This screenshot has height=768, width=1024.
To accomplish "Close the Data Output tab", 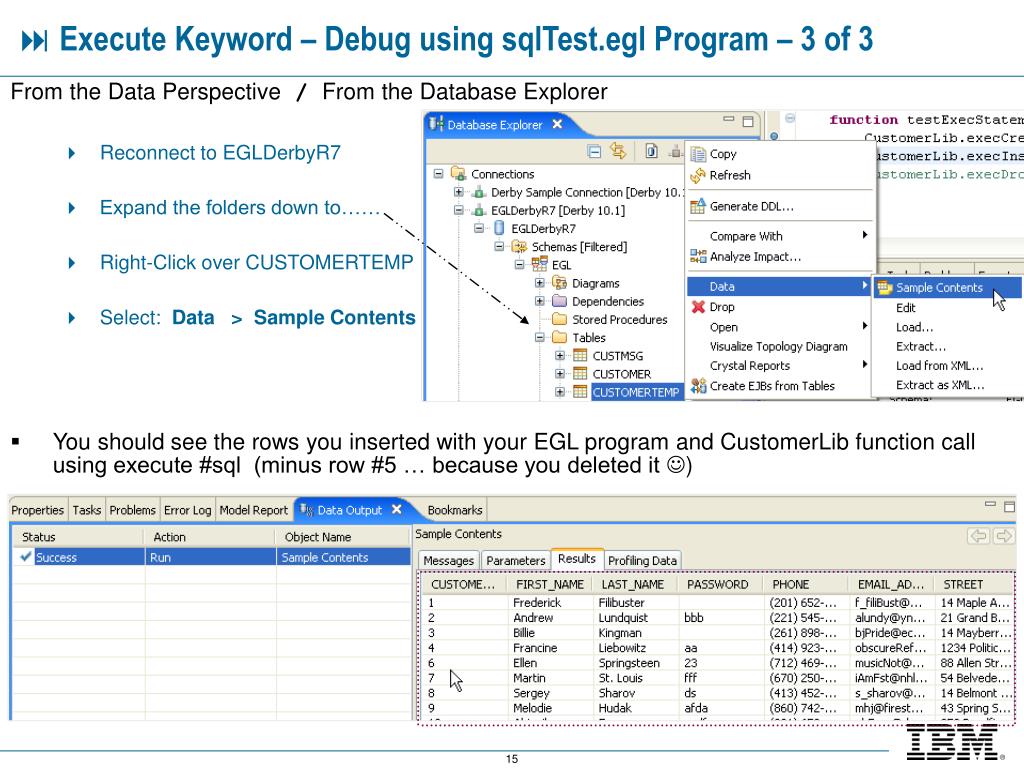I will point(396,509).
